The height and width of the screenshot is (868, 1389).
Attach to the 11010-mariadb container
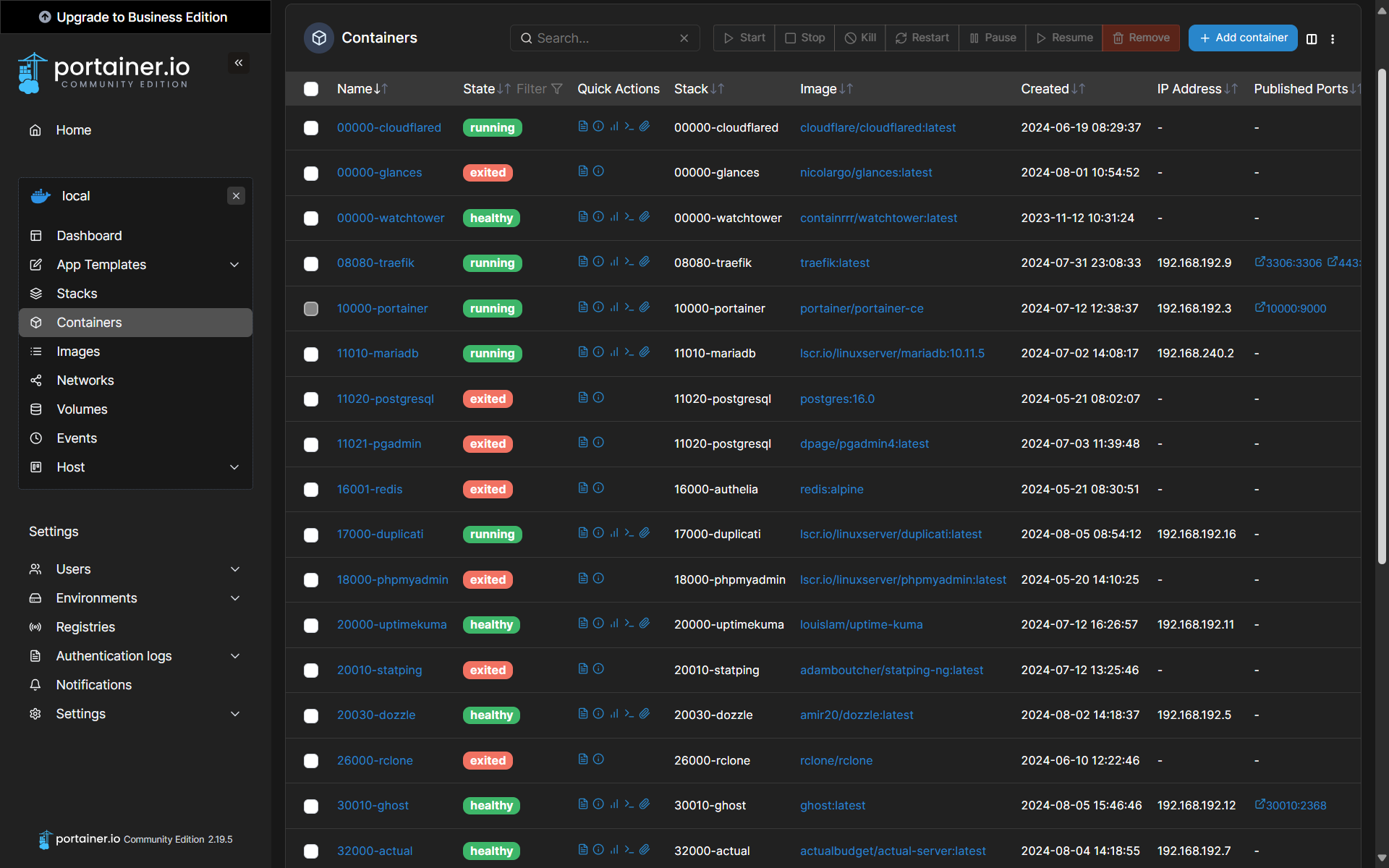pyautogui.click(x=645, y=352)
